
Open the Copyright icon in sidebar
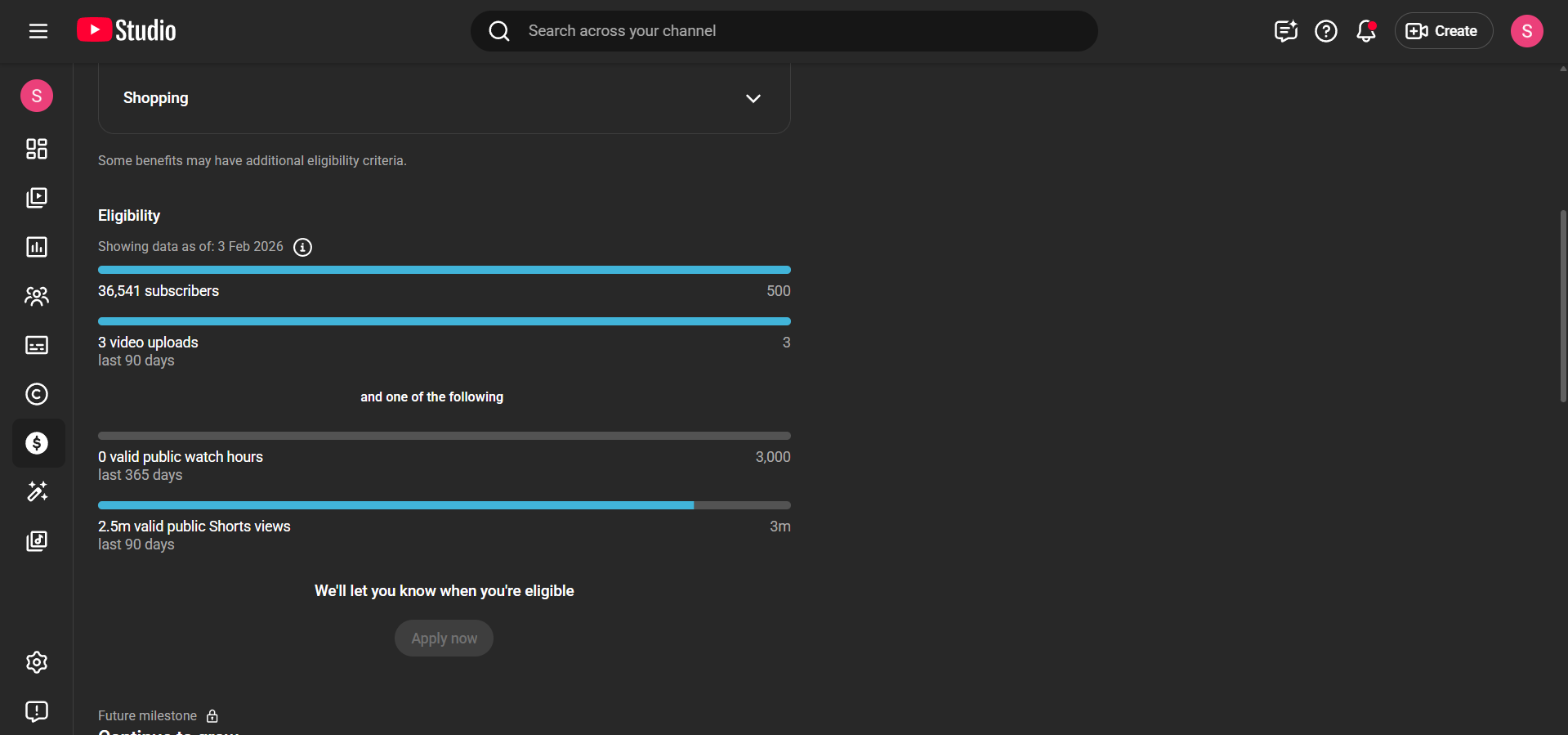coord(37,394)
